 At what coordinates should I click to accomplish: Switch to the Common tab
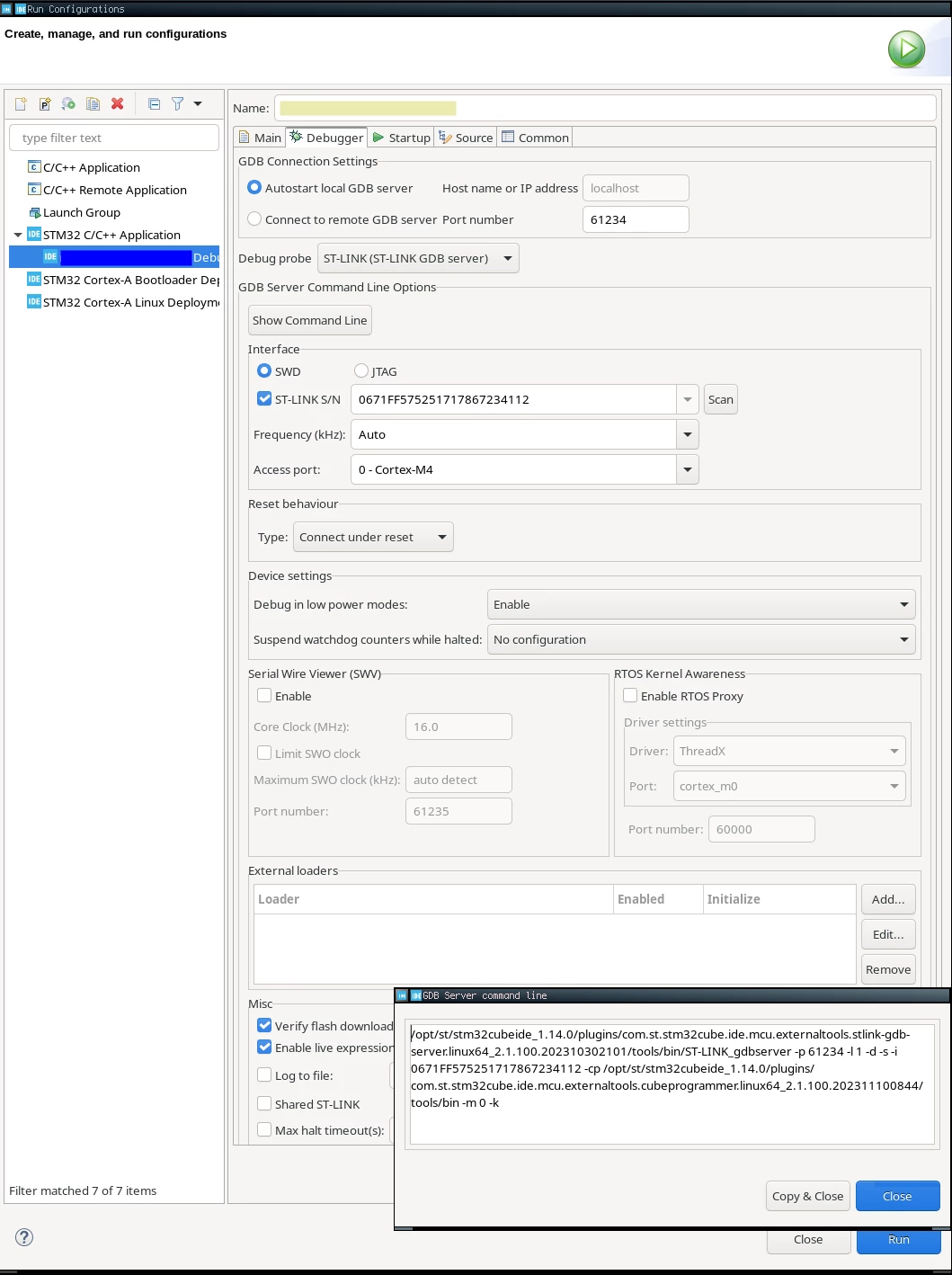tap(535, 138)
